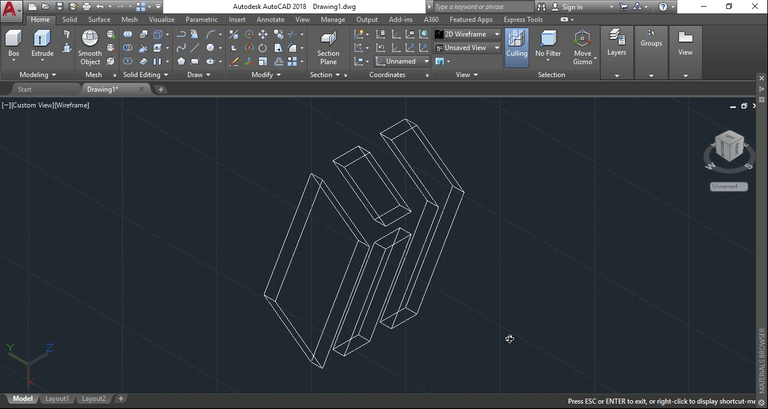Click the Erase tool in Modify
This screenshot has height=409, width=768.
(x=234, y=61)
